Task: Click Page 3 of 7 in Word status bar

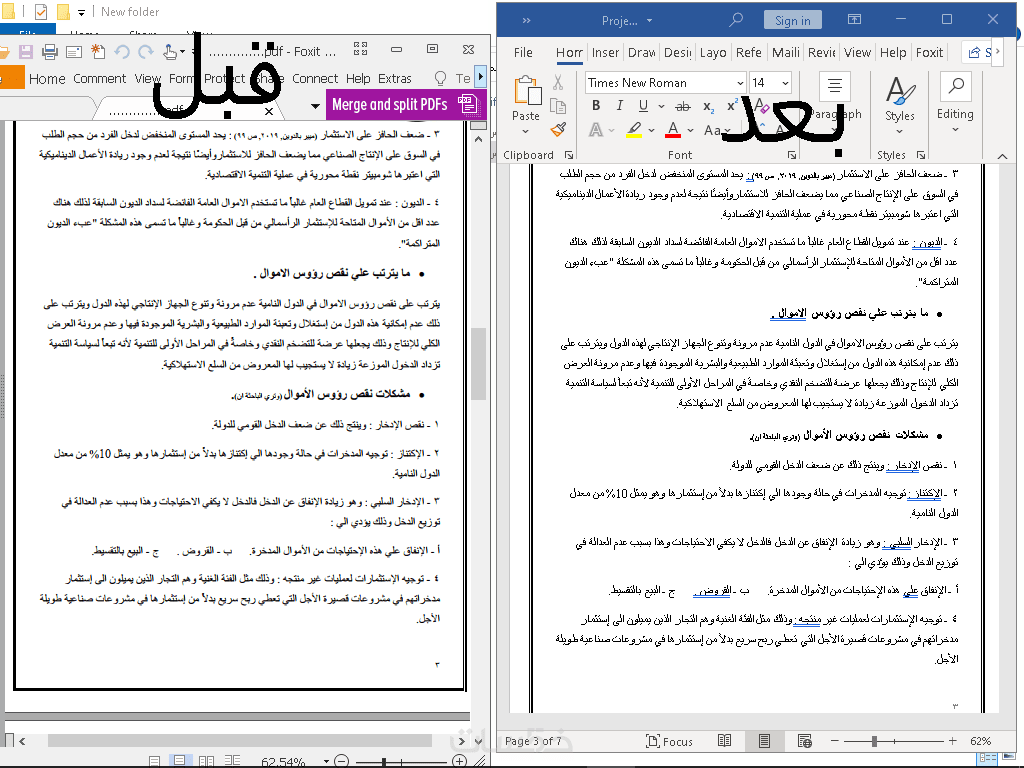Action: click(x=533, y=741)
